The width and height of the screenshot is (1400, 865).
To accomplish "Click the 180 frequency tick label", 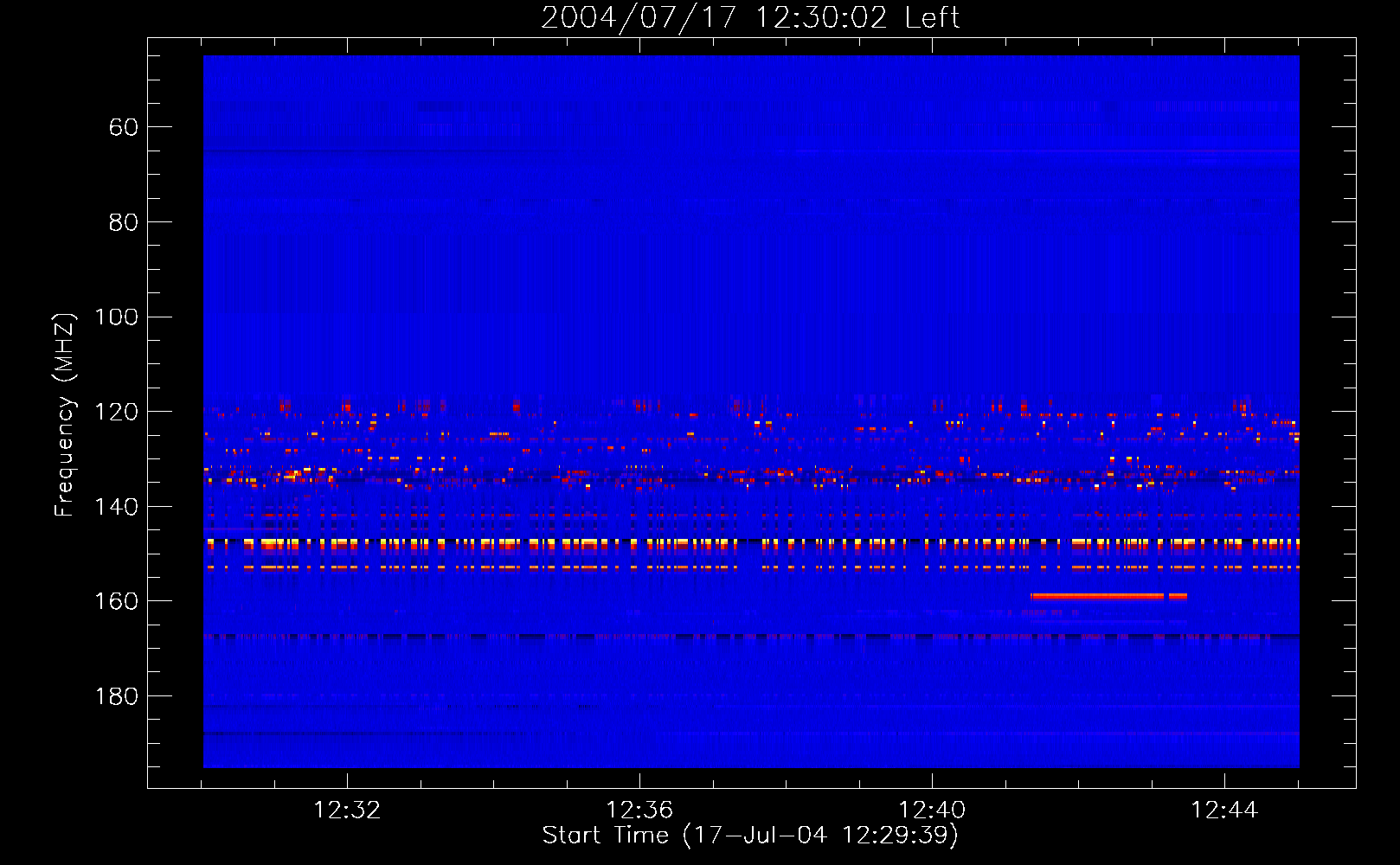I will 116,696.
